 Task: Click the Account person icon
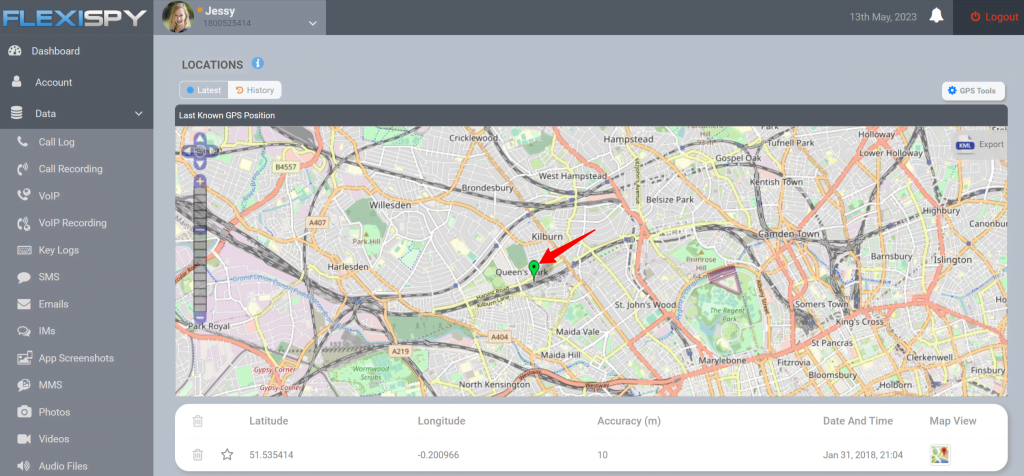click(16, 82)
